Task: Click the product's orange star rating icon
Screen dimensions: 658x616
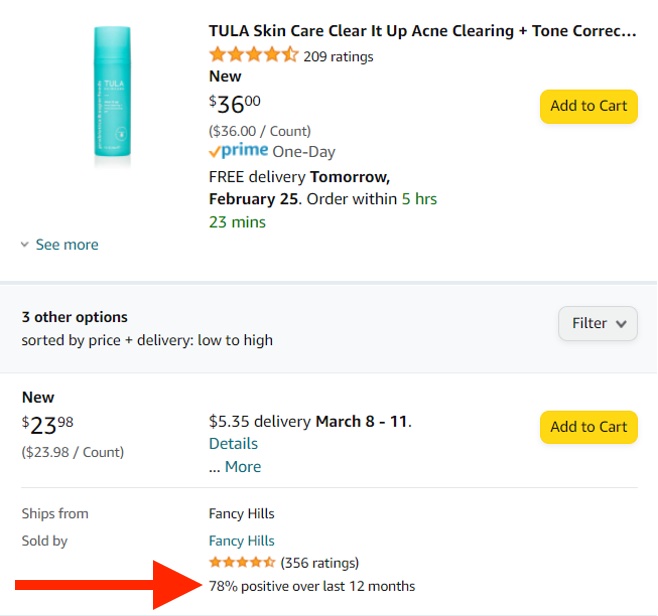Action: [x=253, y=56]
